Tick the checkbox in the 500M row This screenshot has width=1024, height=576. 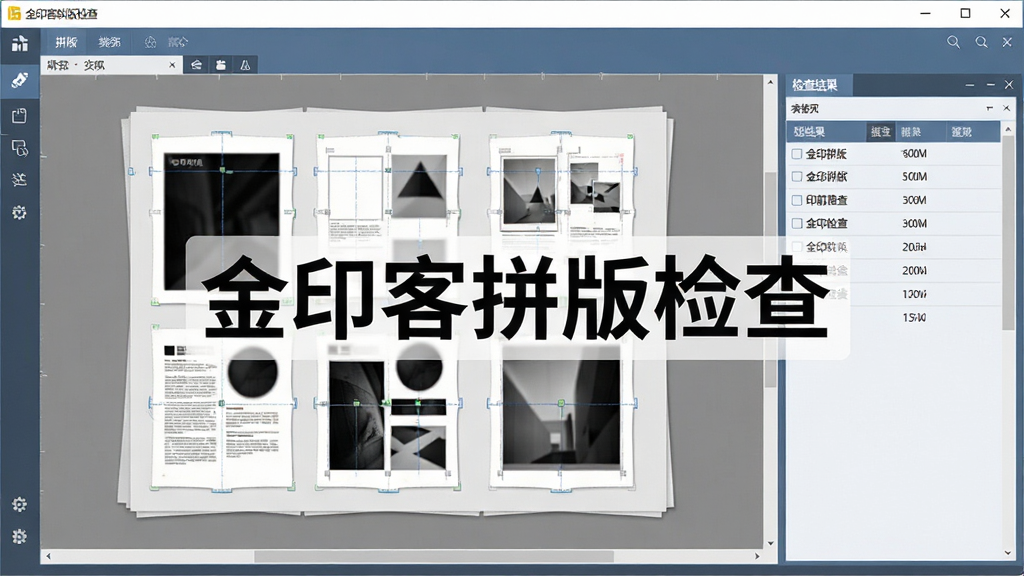pyautogui.click(x=797, y=176)
